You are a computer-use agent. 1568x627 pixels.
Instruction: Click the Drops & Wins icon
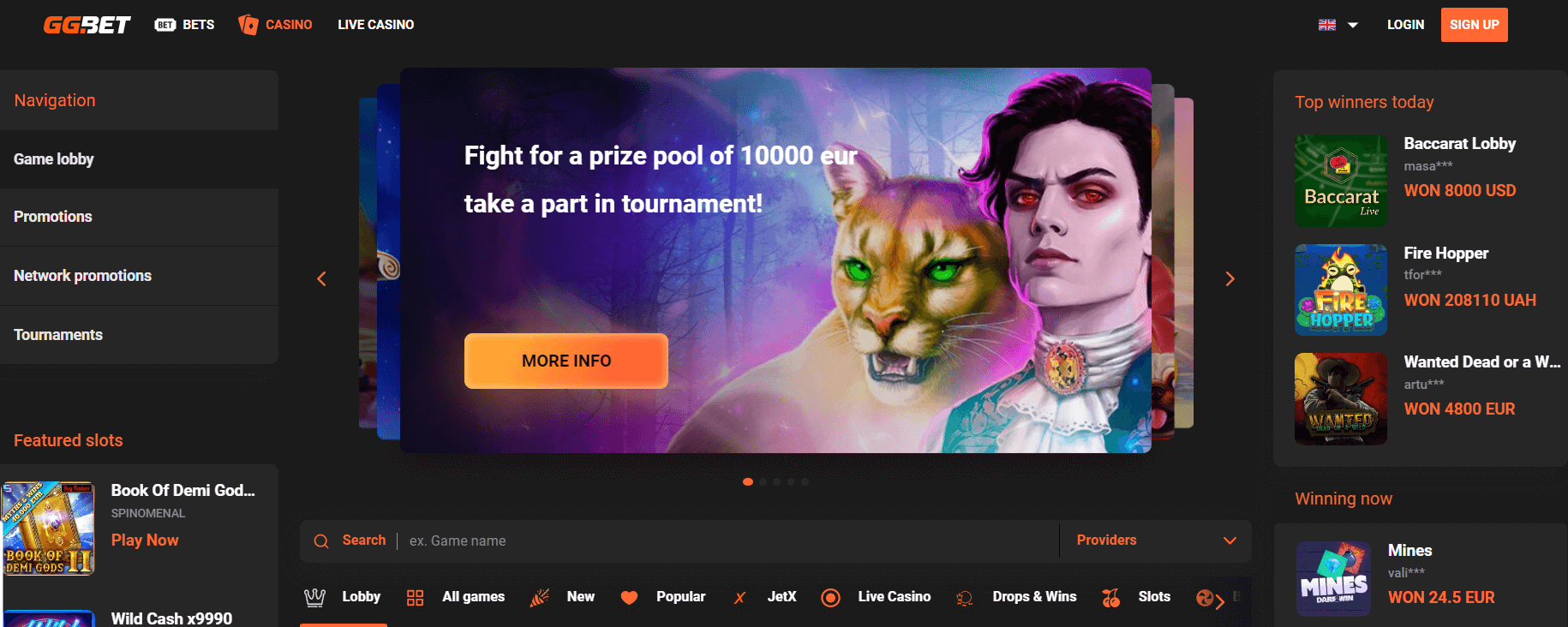coord(965,598)
